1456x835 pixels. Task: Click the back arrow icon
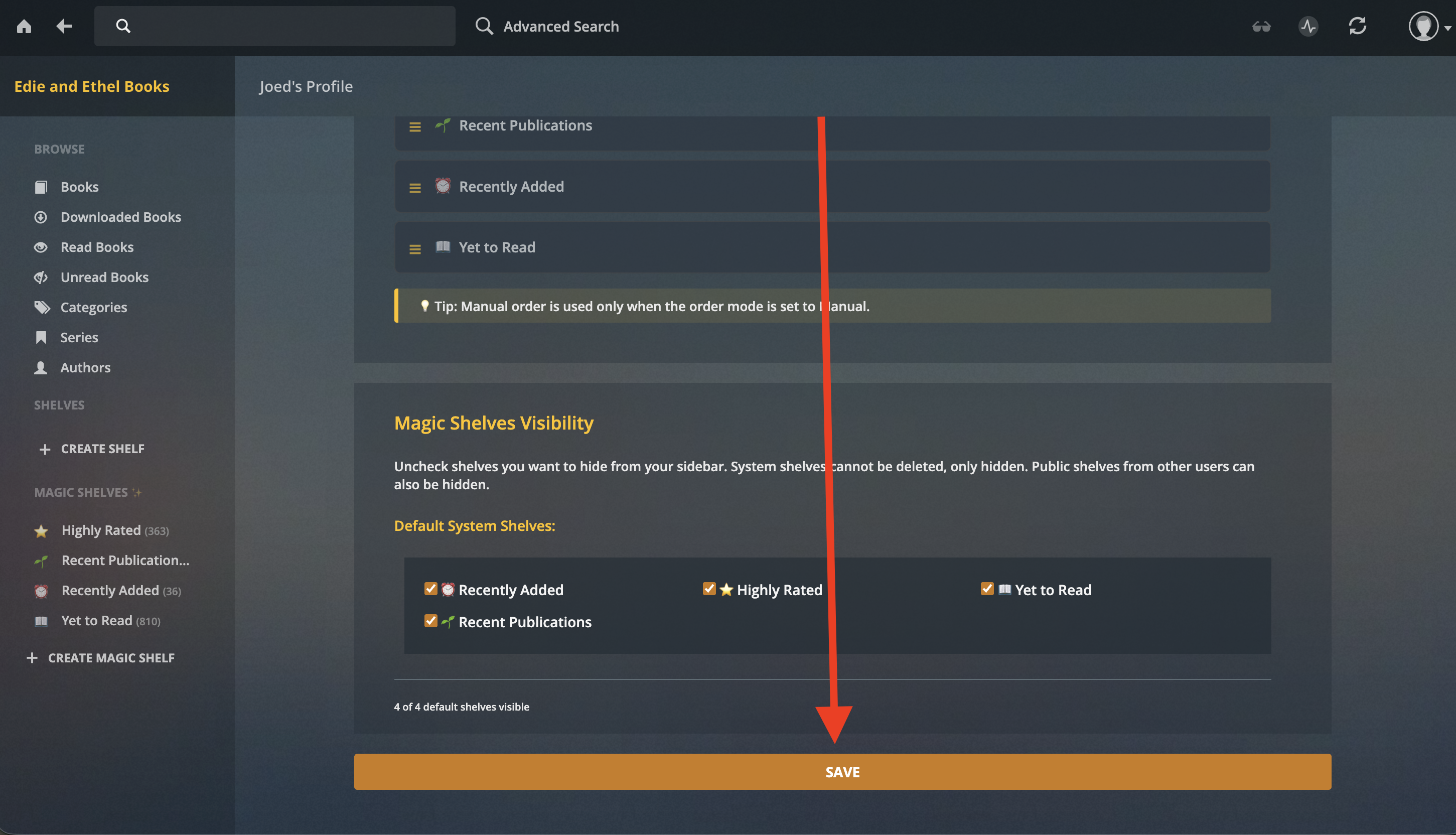64,27
